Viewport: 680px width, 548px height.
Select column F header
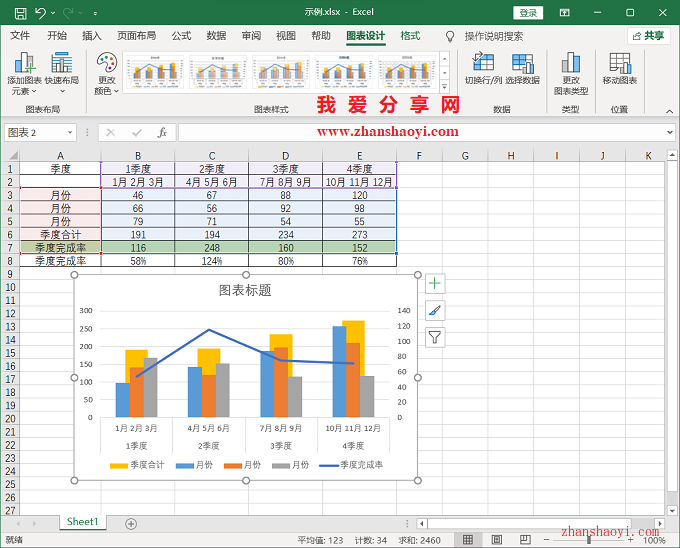click(x=419, y=155)
